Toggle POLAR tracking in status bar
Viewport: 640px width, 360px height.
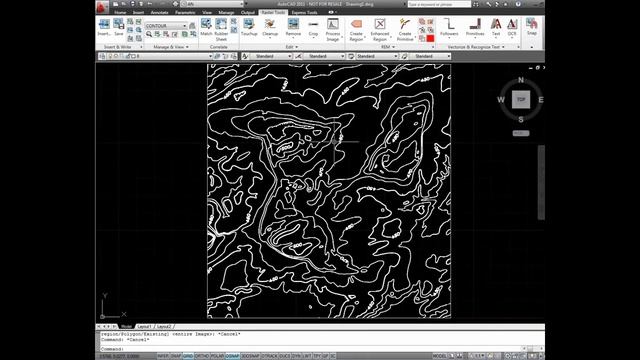click(x=217, y=356)
